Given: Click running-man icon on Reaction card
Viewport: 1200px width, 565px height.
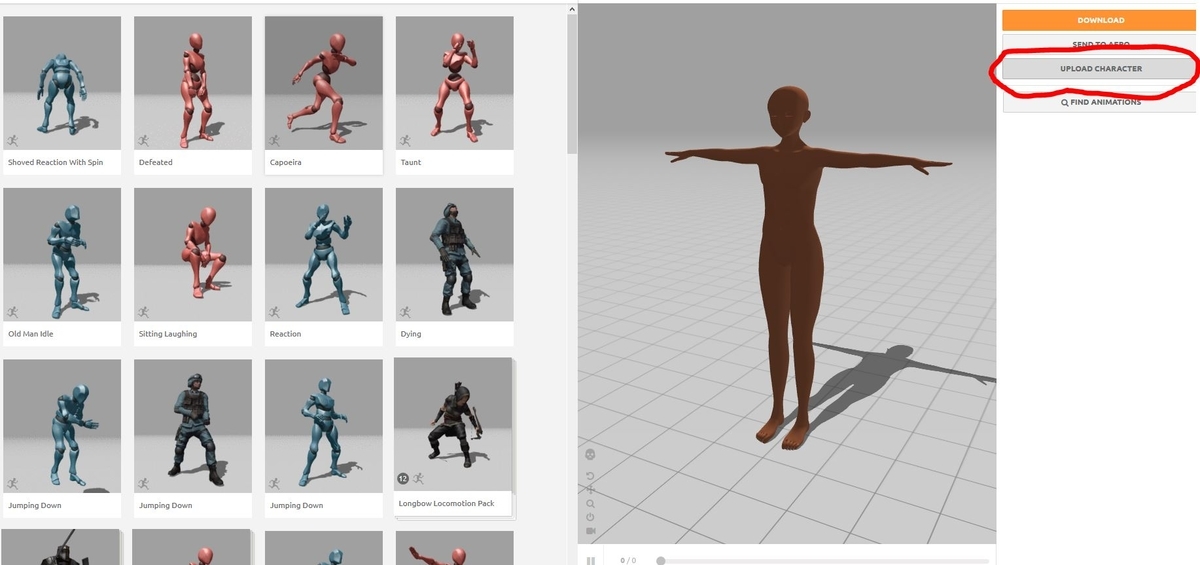Looking at the screenshot, I should click(274, 312).
